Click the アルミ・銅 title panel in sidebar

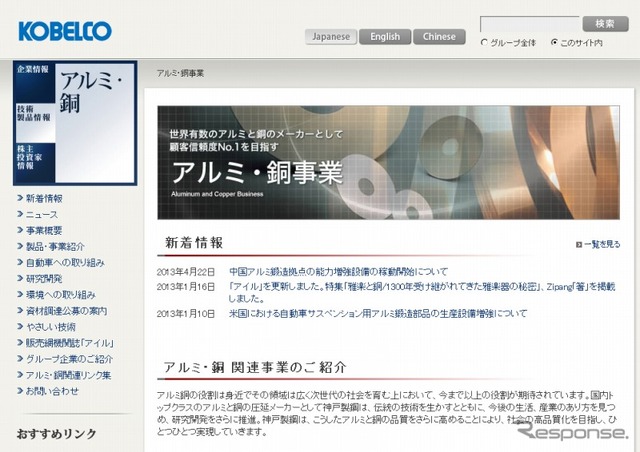tap(96, 122)
